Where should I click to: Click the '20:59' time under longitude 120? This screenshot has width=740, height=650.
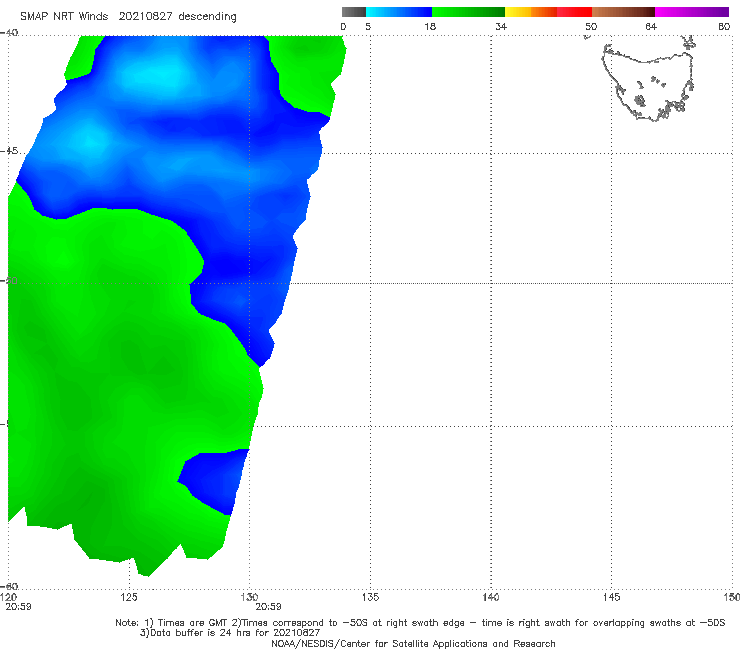(x=18, y=607)
